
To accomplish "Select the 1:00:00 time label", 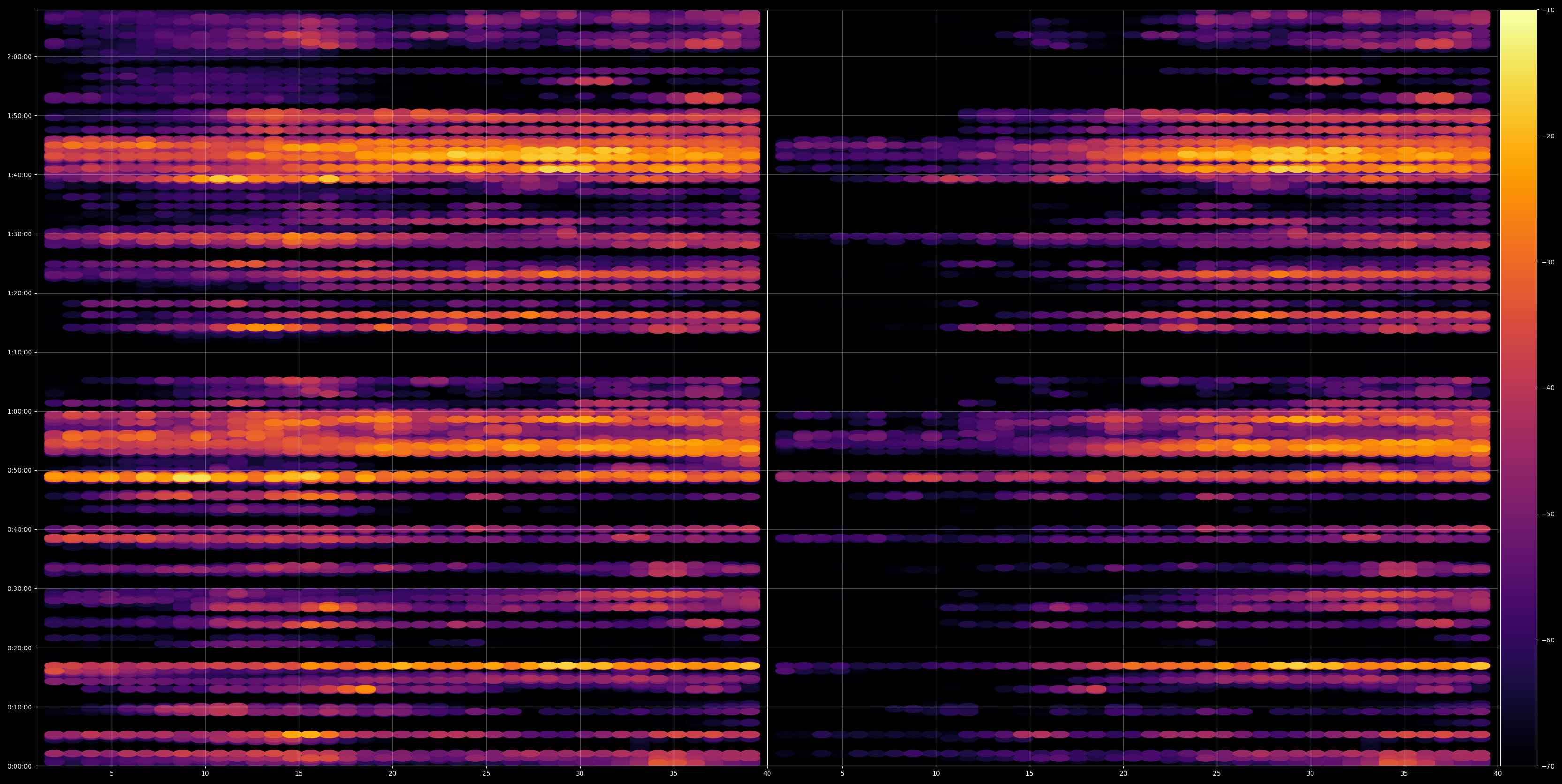I will pyautogui.click(x=19, y=412).
